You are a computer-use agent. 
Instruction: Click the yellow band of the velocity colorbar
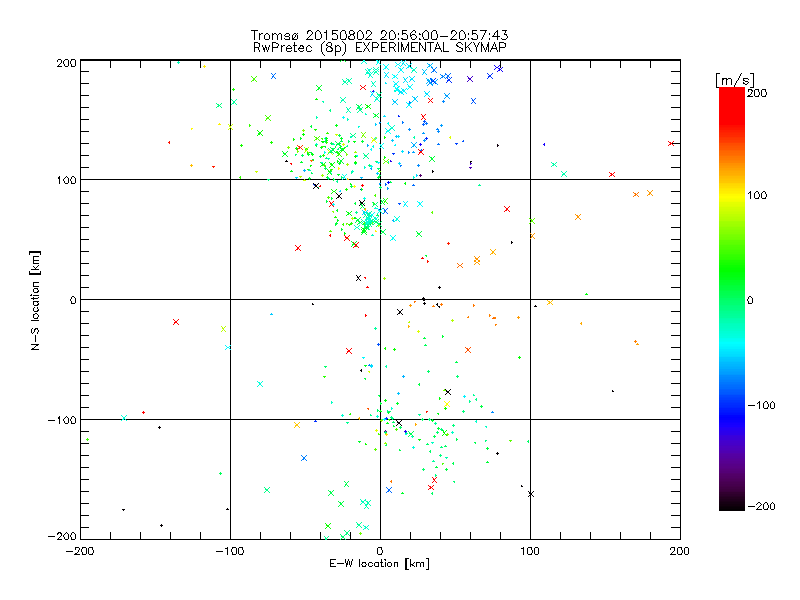(732, 195)
